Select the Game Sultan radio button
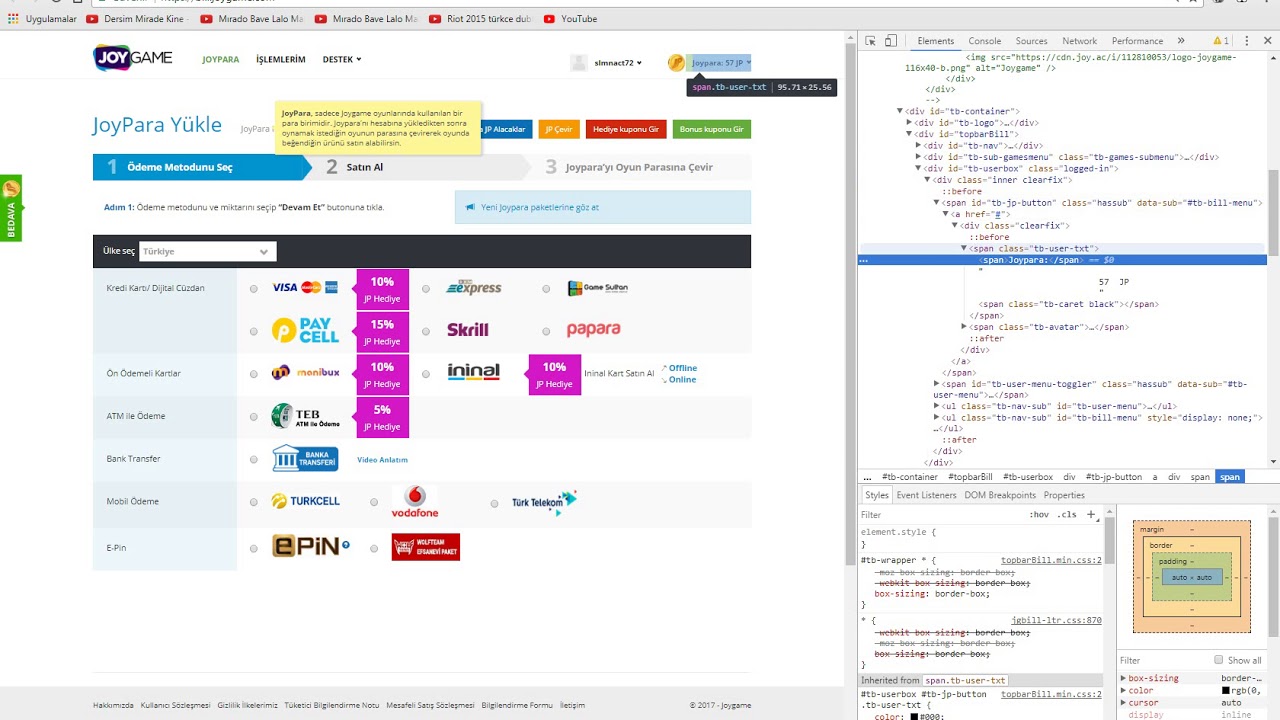The image size is (1280, 720). click(x=546, y=289)
